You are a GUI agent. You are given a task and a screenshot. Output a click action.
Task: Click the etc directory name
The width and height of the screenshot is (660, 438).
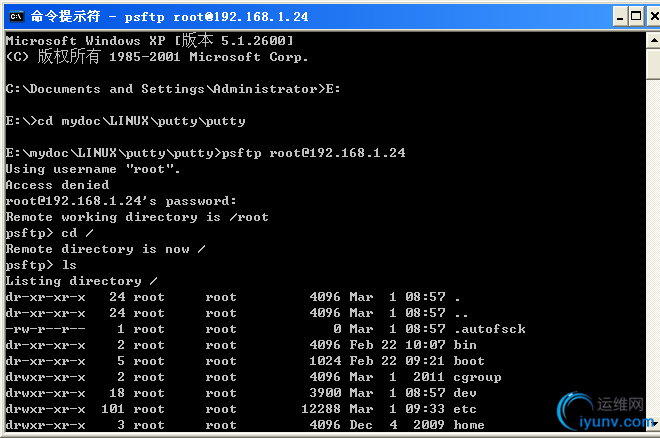coord(465,409)
